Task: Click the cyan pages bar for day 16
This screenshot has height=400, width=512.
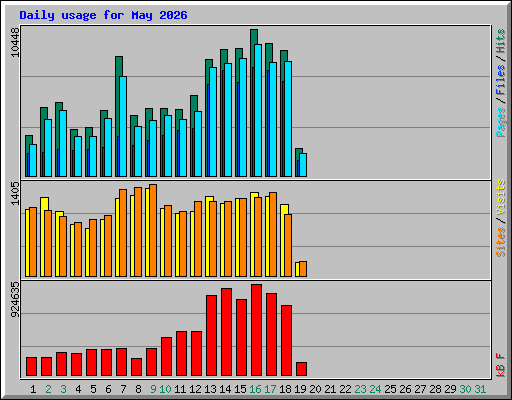Action: click(x=258, y=110)
